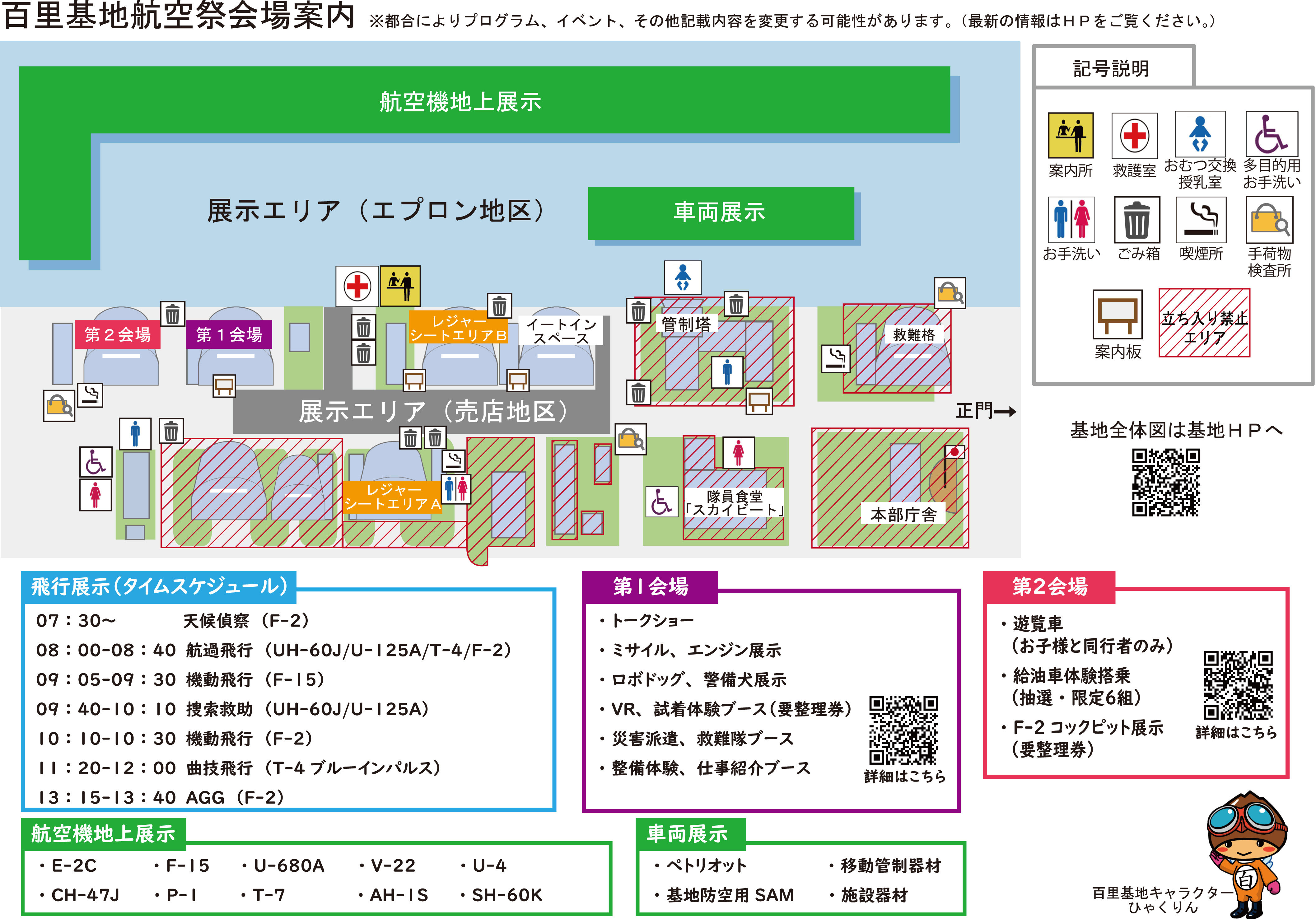
Task: Click the 13:15-13:40 AGG (F-2) row
Action: pos(161,797)
